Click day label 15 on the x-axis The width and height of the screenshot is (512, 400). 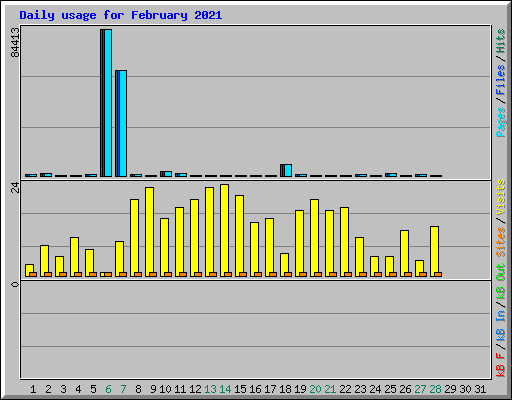tap(240, 389)
